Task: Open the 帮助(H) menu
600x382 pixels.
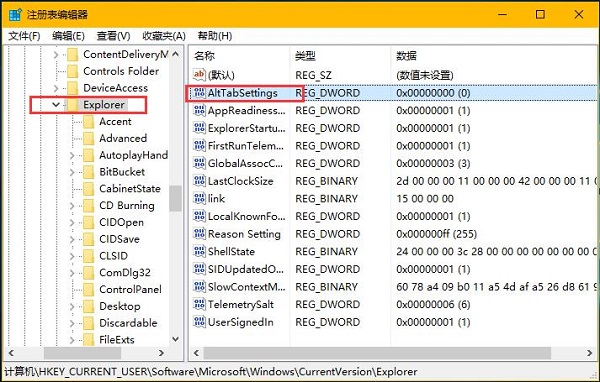Action: pyautogui.click(x=215, y=36)
